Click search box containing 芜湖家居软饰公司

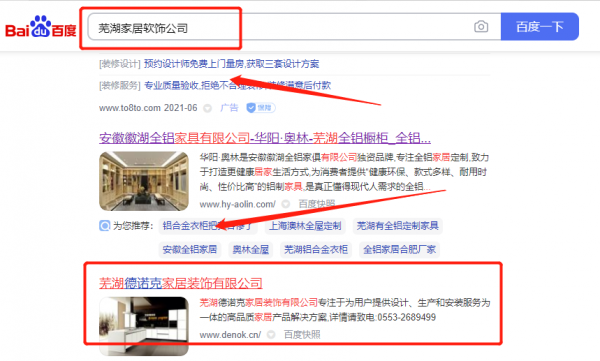(294, 27)
